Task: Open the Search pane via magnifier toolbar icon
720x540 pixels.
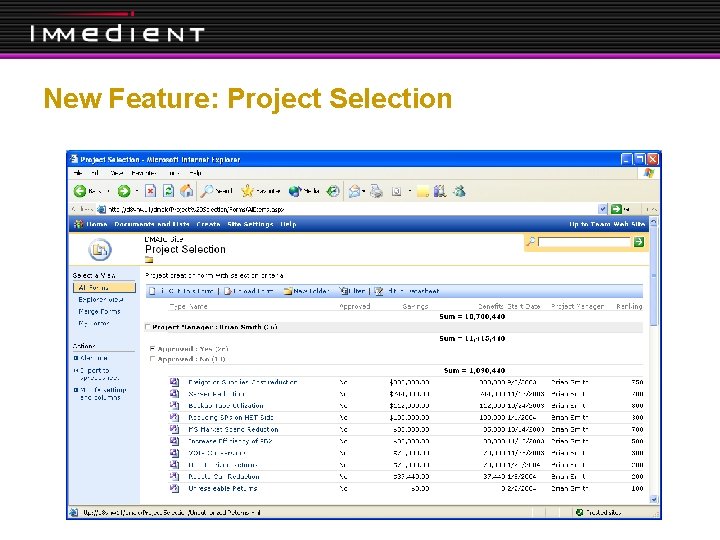Action: point(207,191)
